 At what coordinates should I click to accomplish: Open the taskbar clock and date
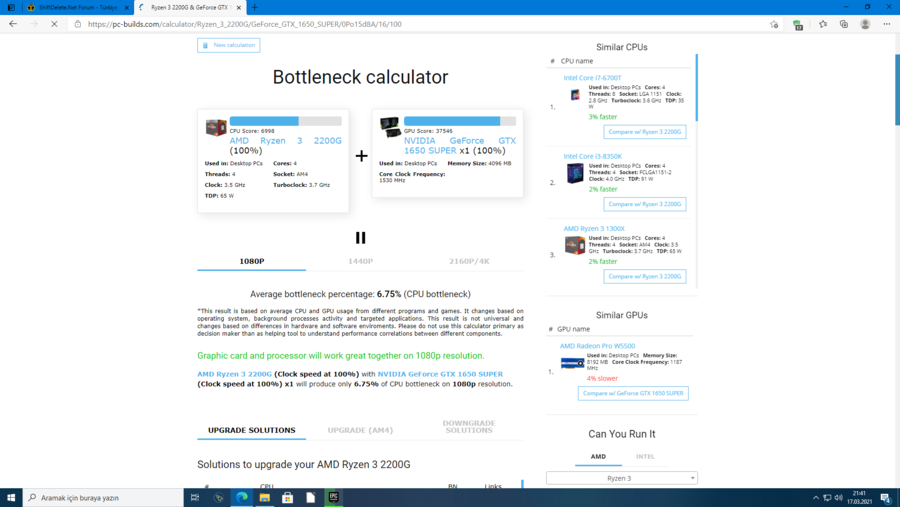coord(859,498)
